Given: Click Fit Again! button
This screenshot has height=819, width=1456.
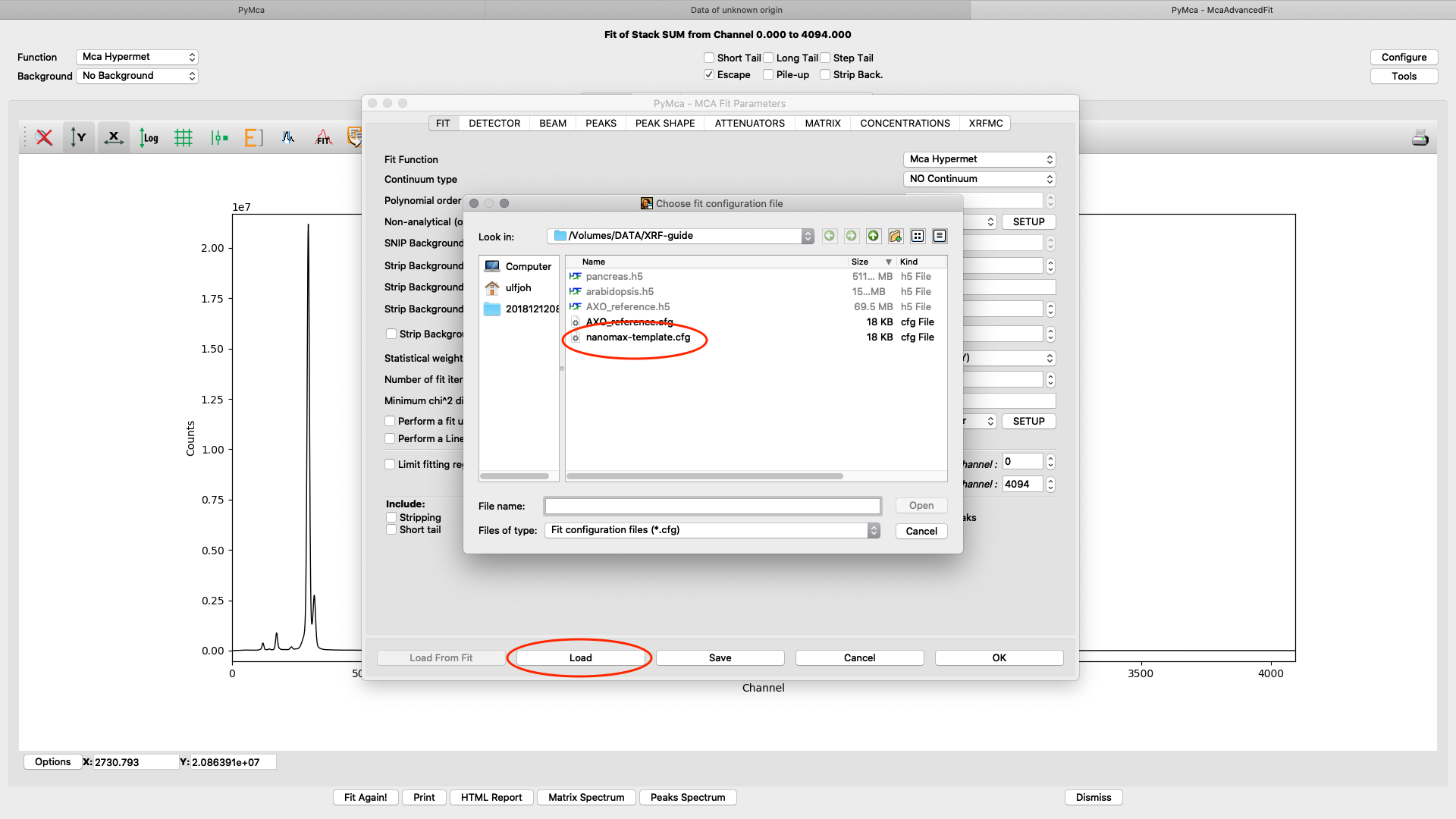Looking at the screenshot, I should coord(366,797).
